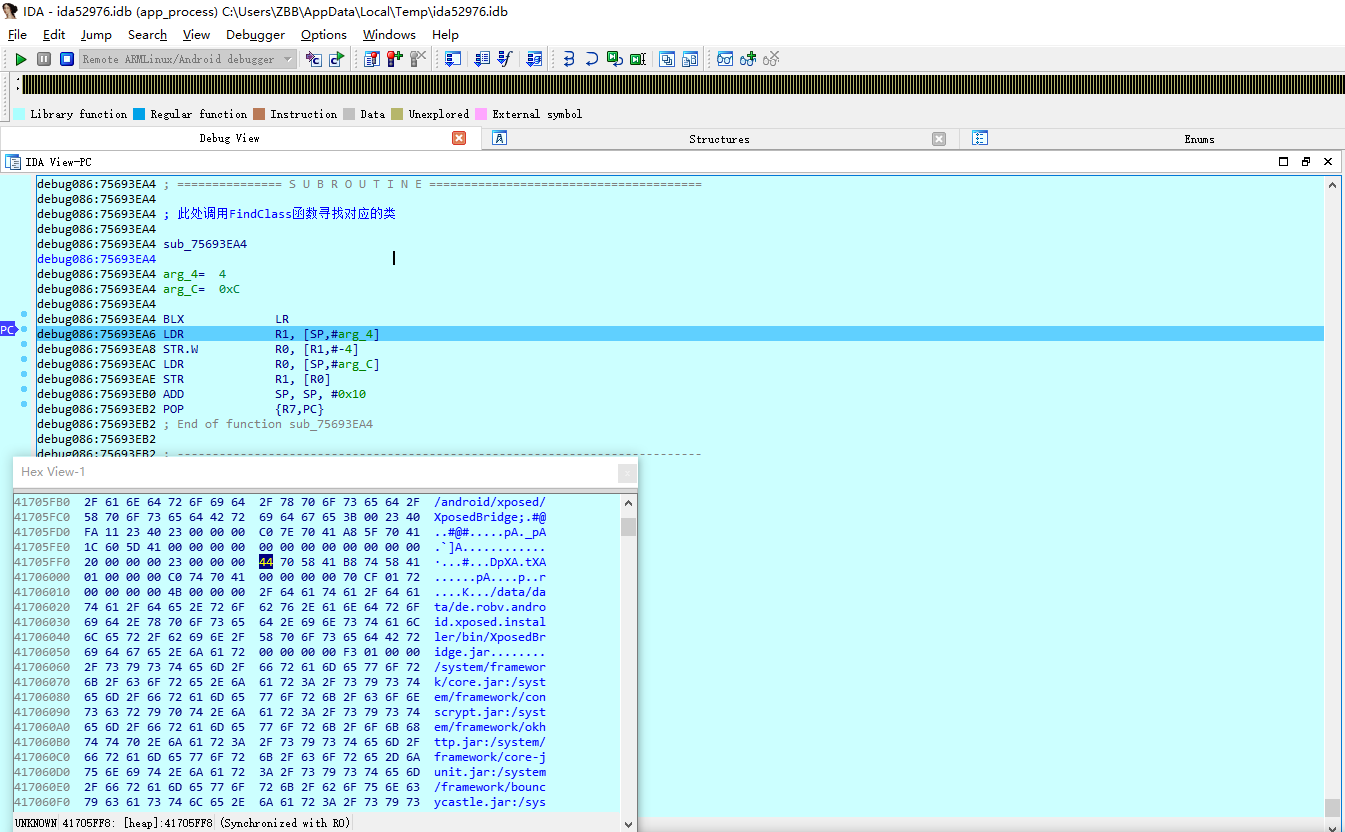
Task: Select hex row address 41706000
Action: [x=42, y=577]
